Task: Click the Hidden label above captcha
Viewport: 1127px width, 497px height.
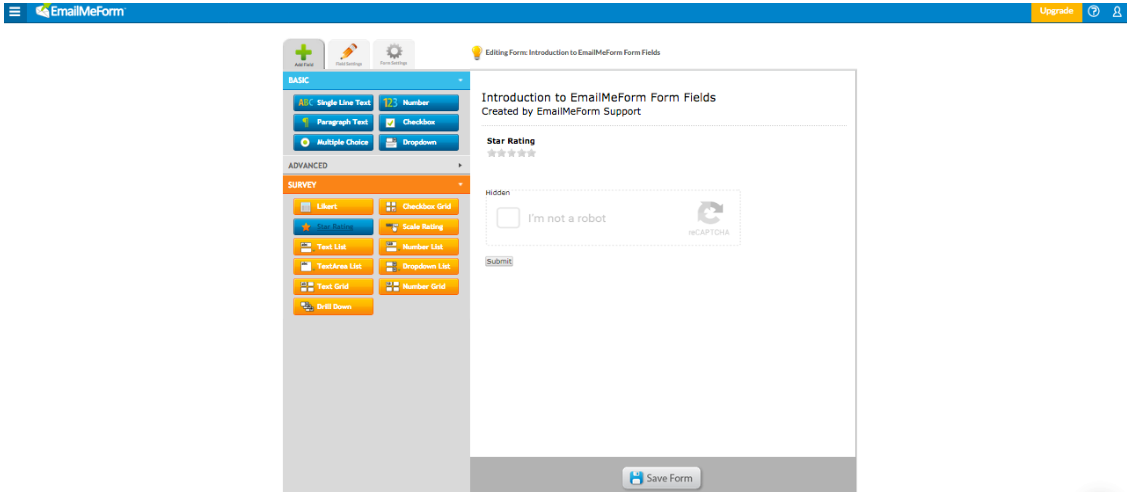Action: pos(497,193)
